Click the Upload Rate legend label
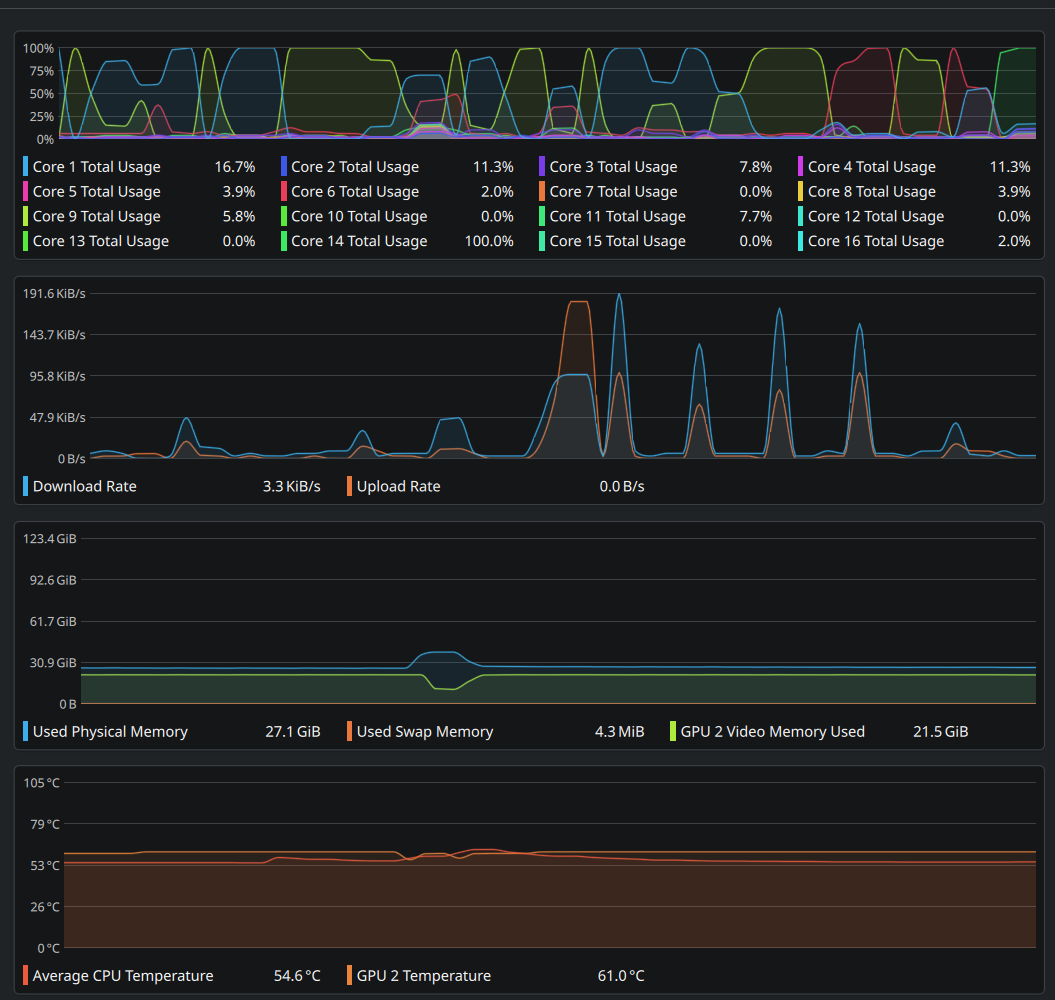The image size is (1055, 1000). click(x=398, y=487)
